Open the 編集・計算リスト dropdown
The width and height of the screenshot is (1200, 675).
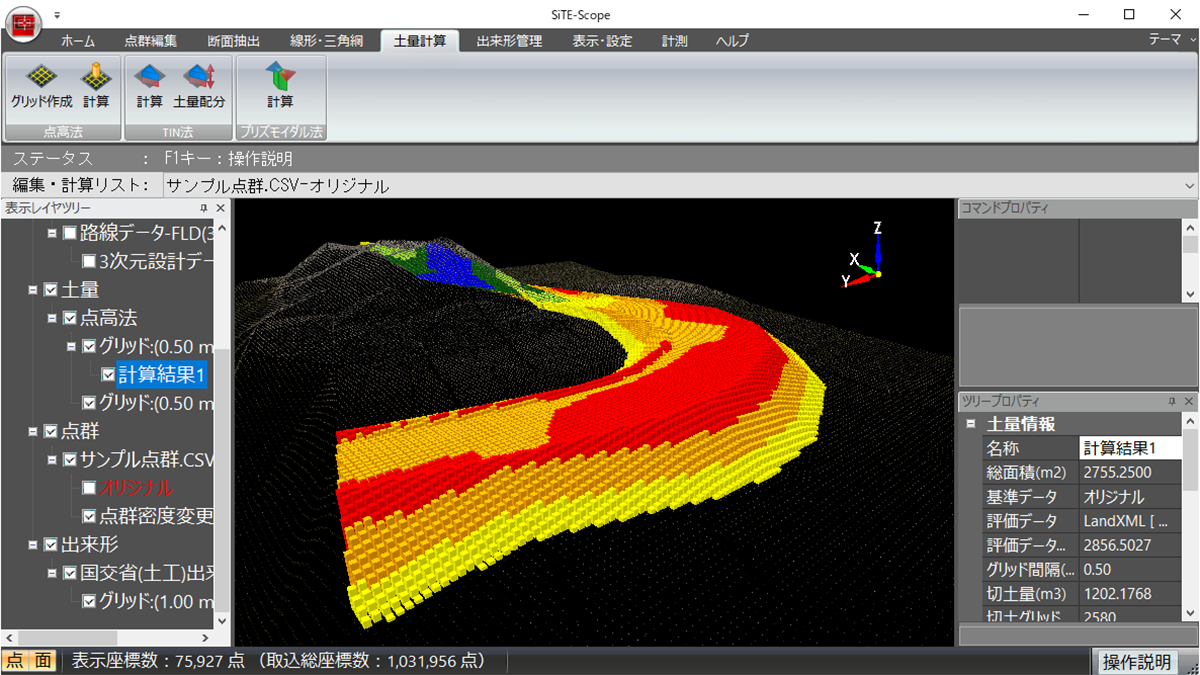(x=1188, y=186)
